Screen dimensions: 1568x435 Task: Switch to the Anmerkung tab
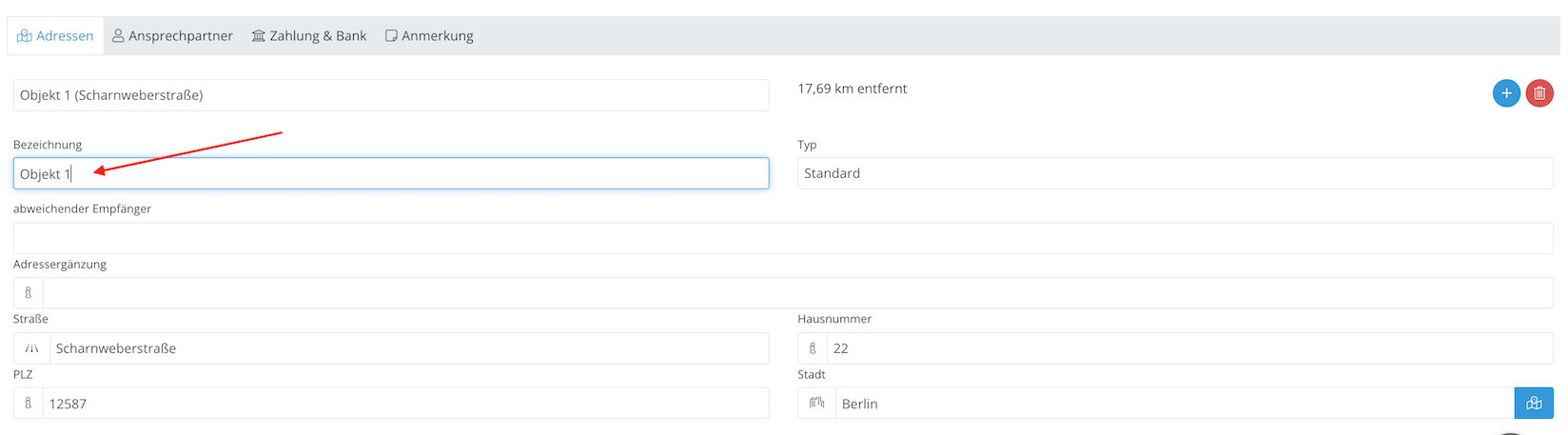point(429,36)
